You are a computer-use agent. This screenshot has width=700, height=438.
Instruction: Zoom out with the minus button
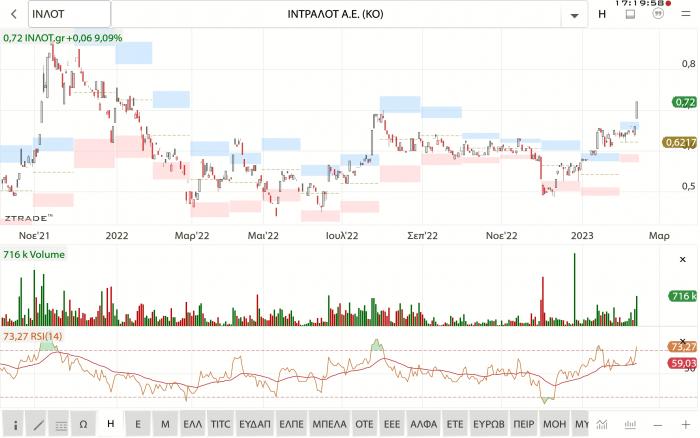pyautogui.click(x=658, y=424)
